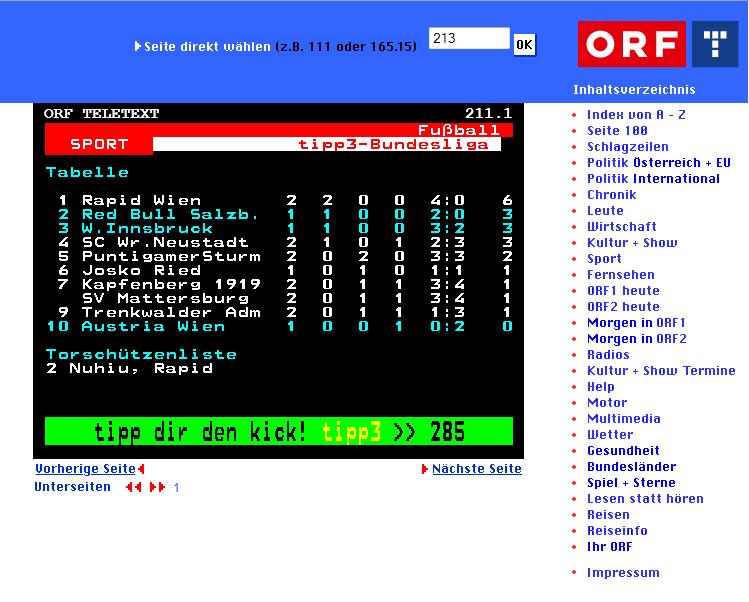Open Kultur + Show
The image size is (749, 602).
coord(632,243)
